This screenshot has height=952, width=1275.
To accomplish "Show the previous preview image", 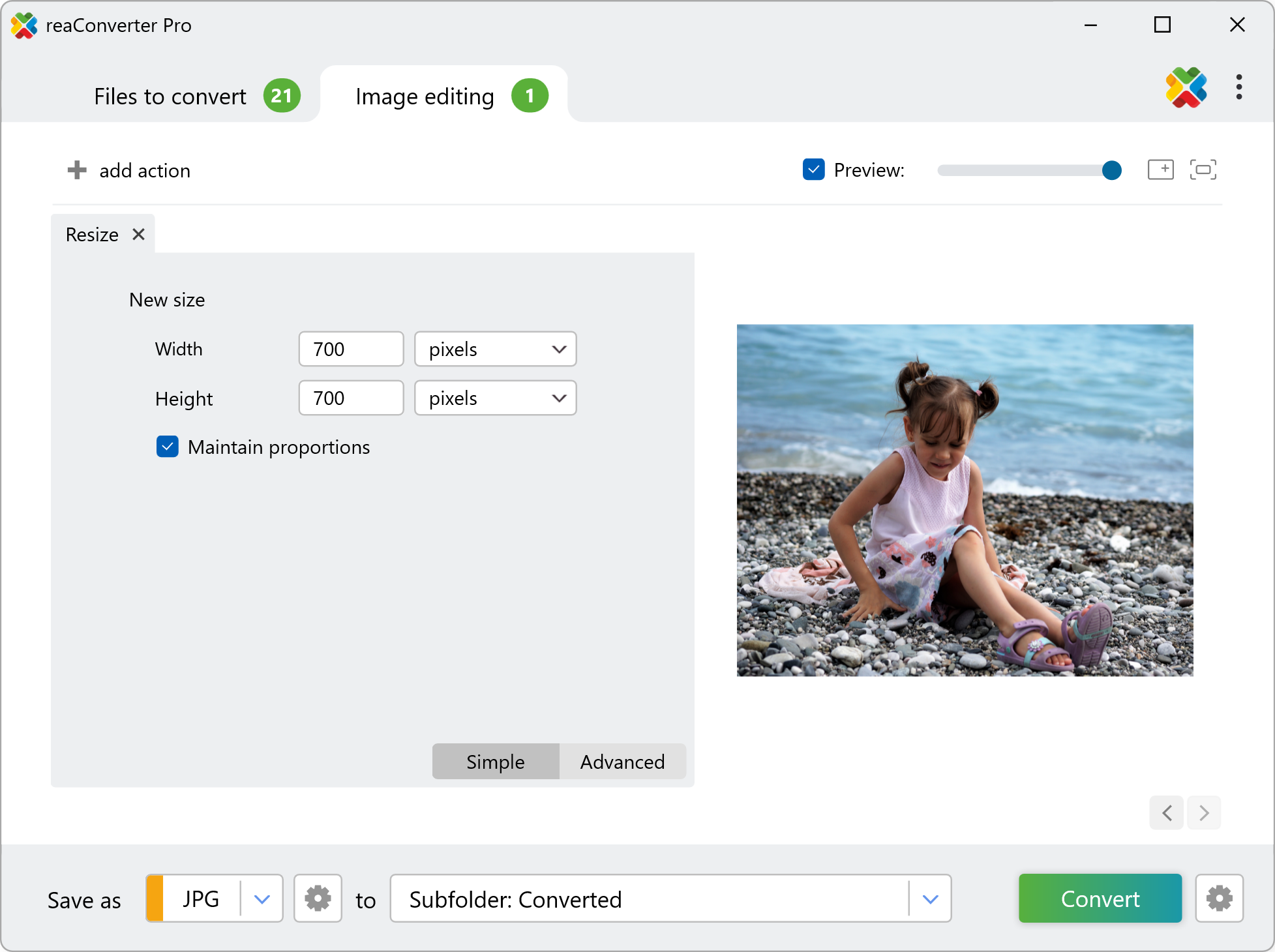I will [1166, 812].
